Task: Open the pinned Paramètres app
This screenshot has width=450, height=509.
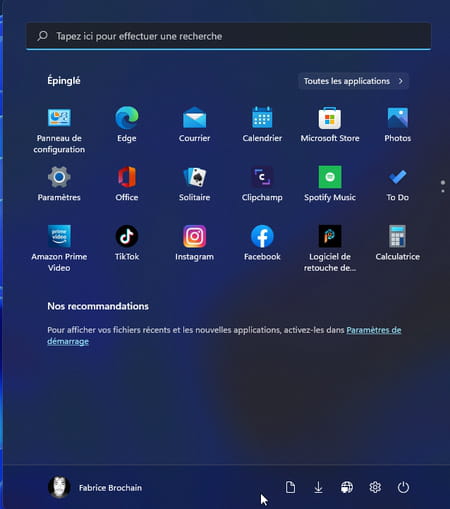Action: pyautogui.click(x=59, y=184)
